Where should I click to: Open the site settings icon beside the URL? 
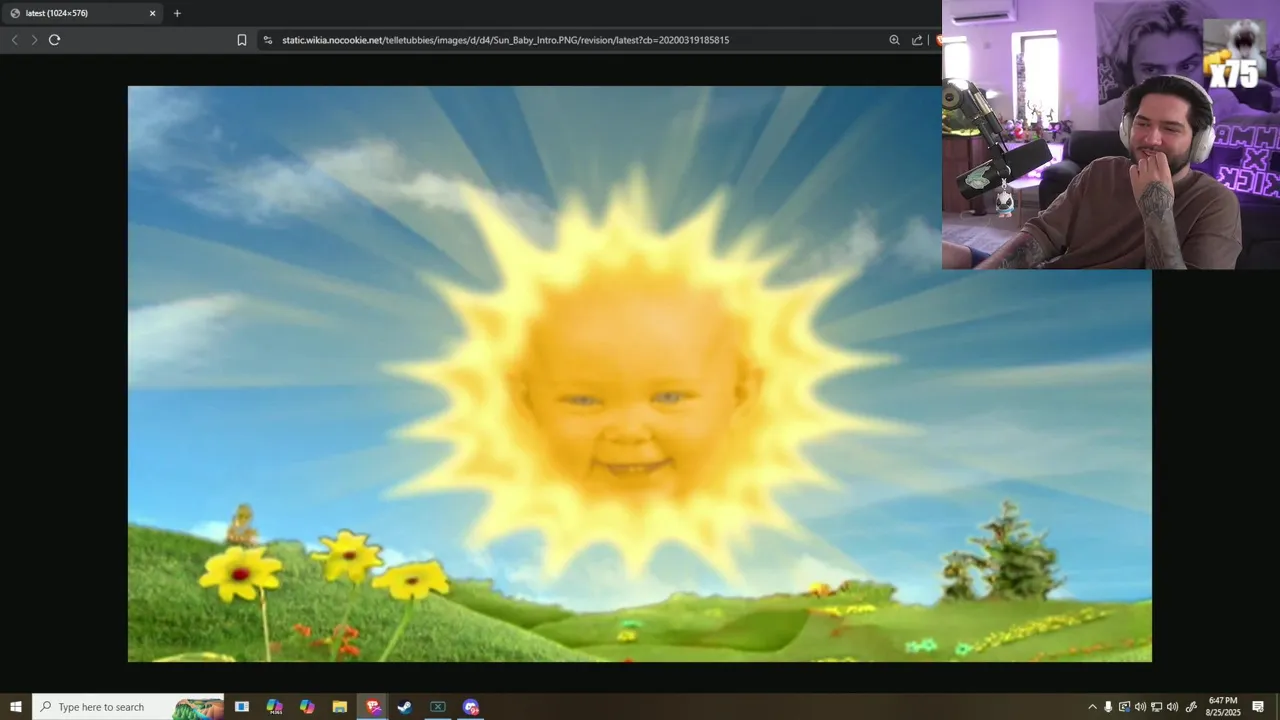tap(267, 40)
